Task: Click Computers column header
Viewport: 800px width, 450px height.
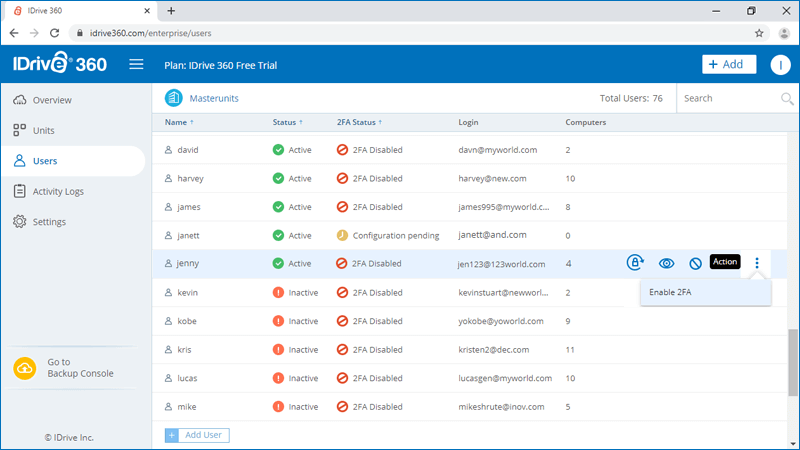Action: (585, 122)
